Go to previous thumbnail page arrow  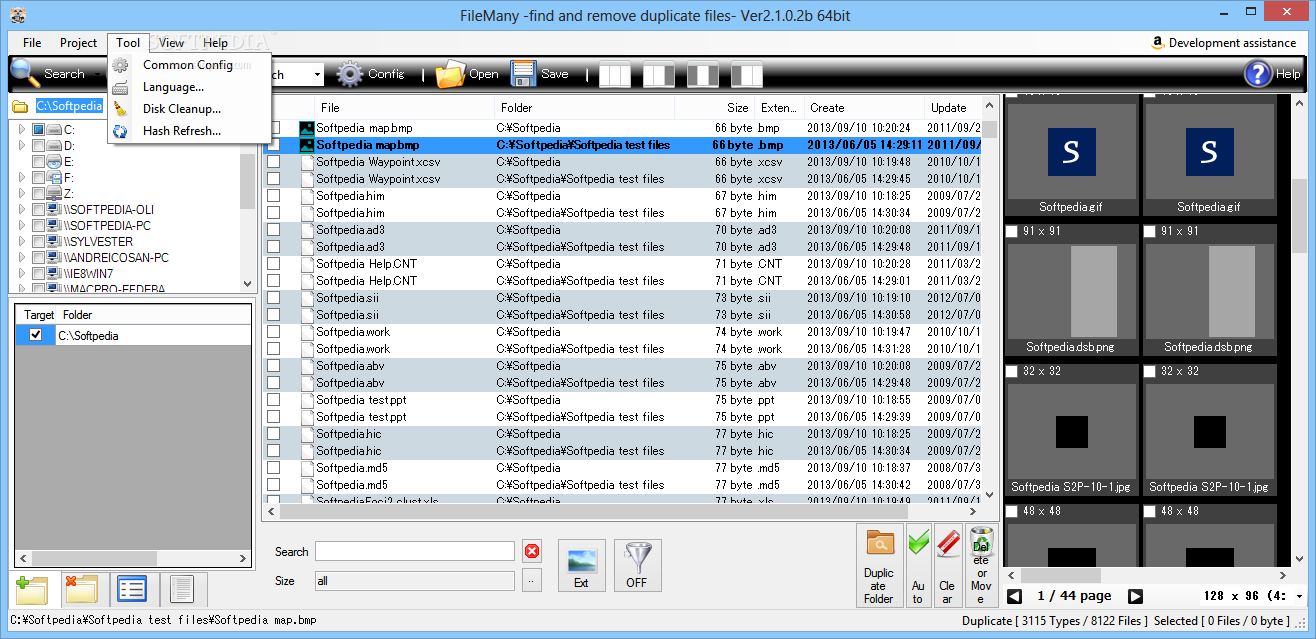tap(1014, 596)
